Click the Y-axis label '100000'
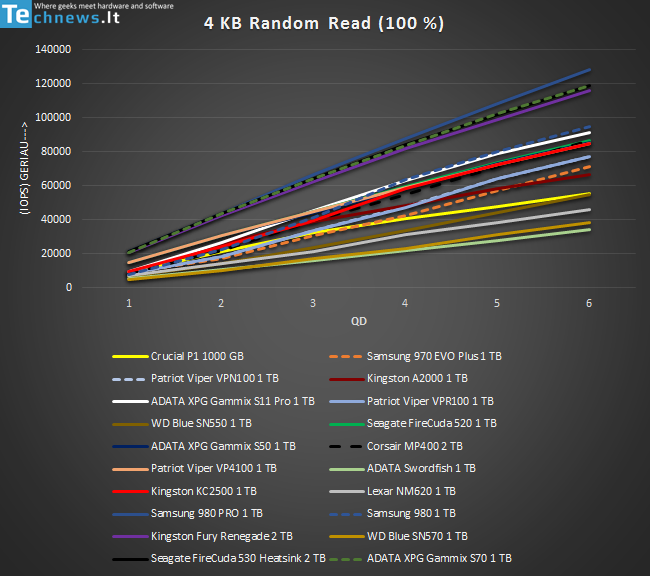 tap(53, 117)
